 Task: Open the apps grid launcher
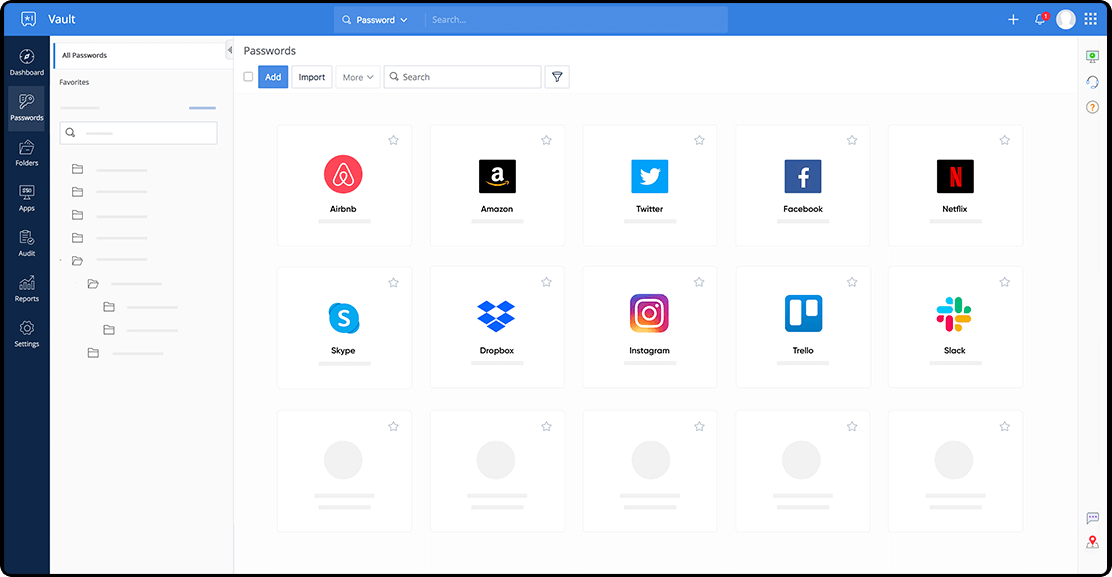(x=1091, y=19)
